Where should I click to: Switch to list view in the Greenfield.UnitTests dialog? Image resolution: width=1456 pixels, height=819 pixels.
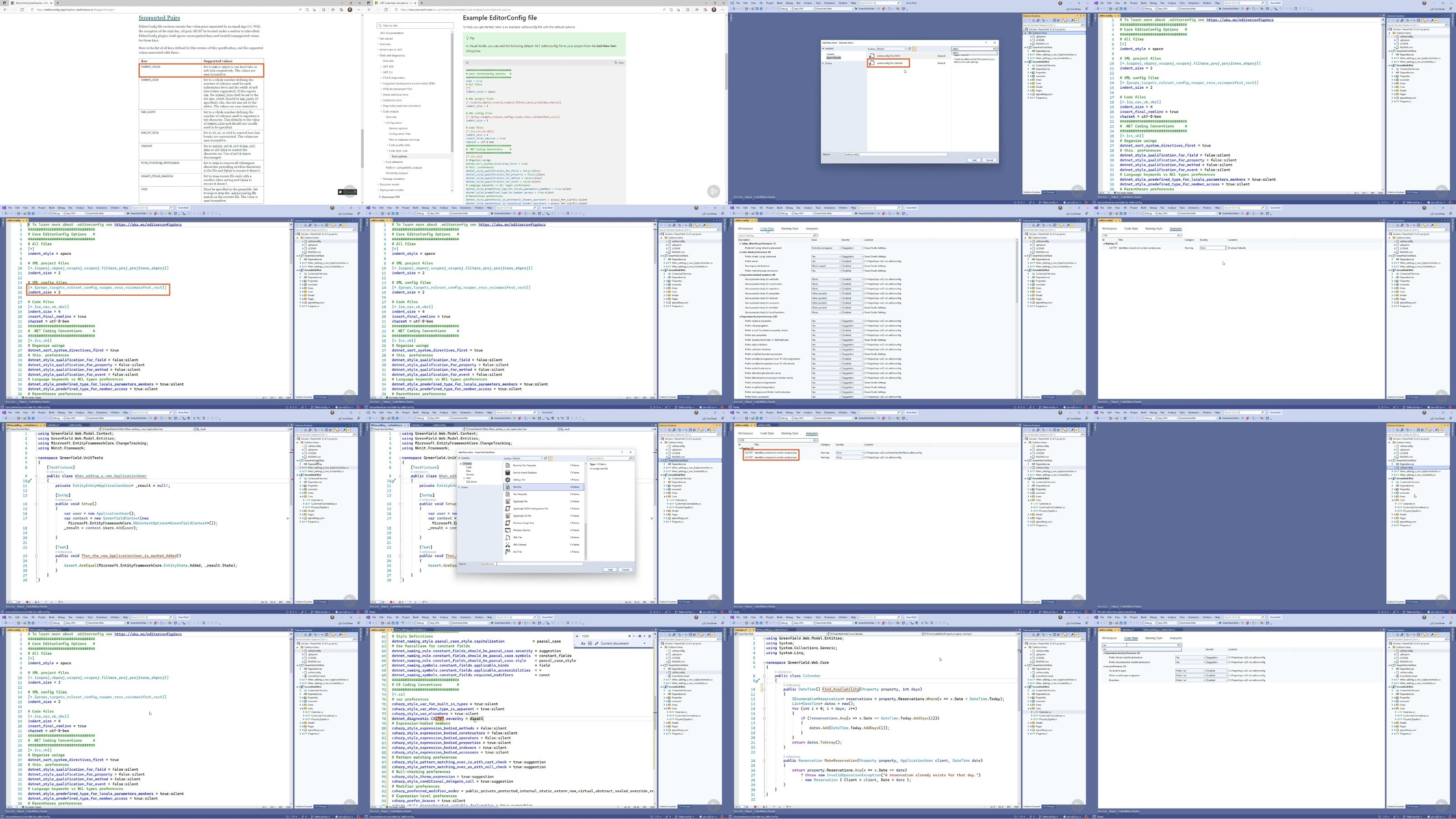551,458
